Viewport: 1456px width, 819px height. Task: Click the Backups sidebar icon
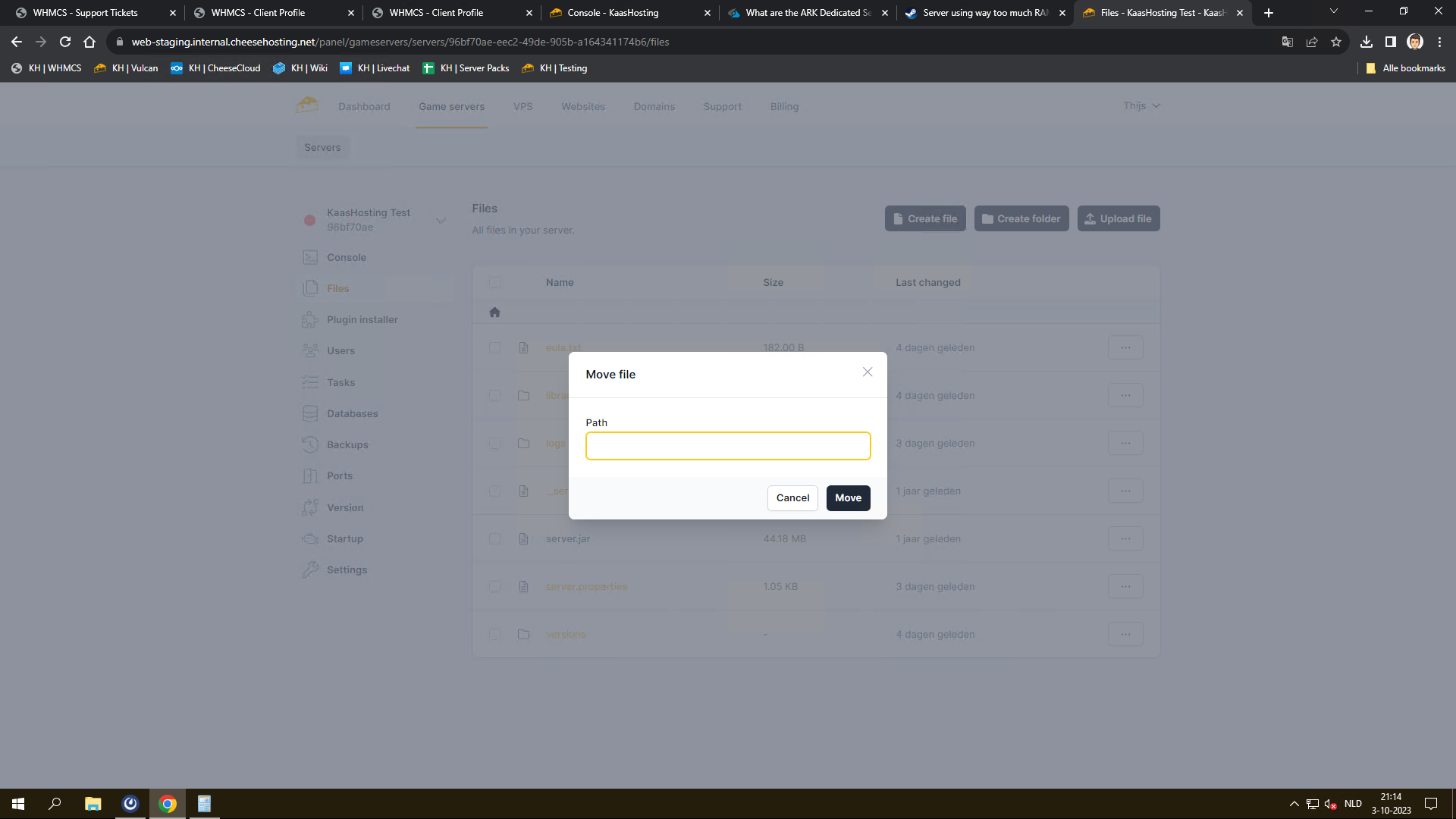click(310, 445)
